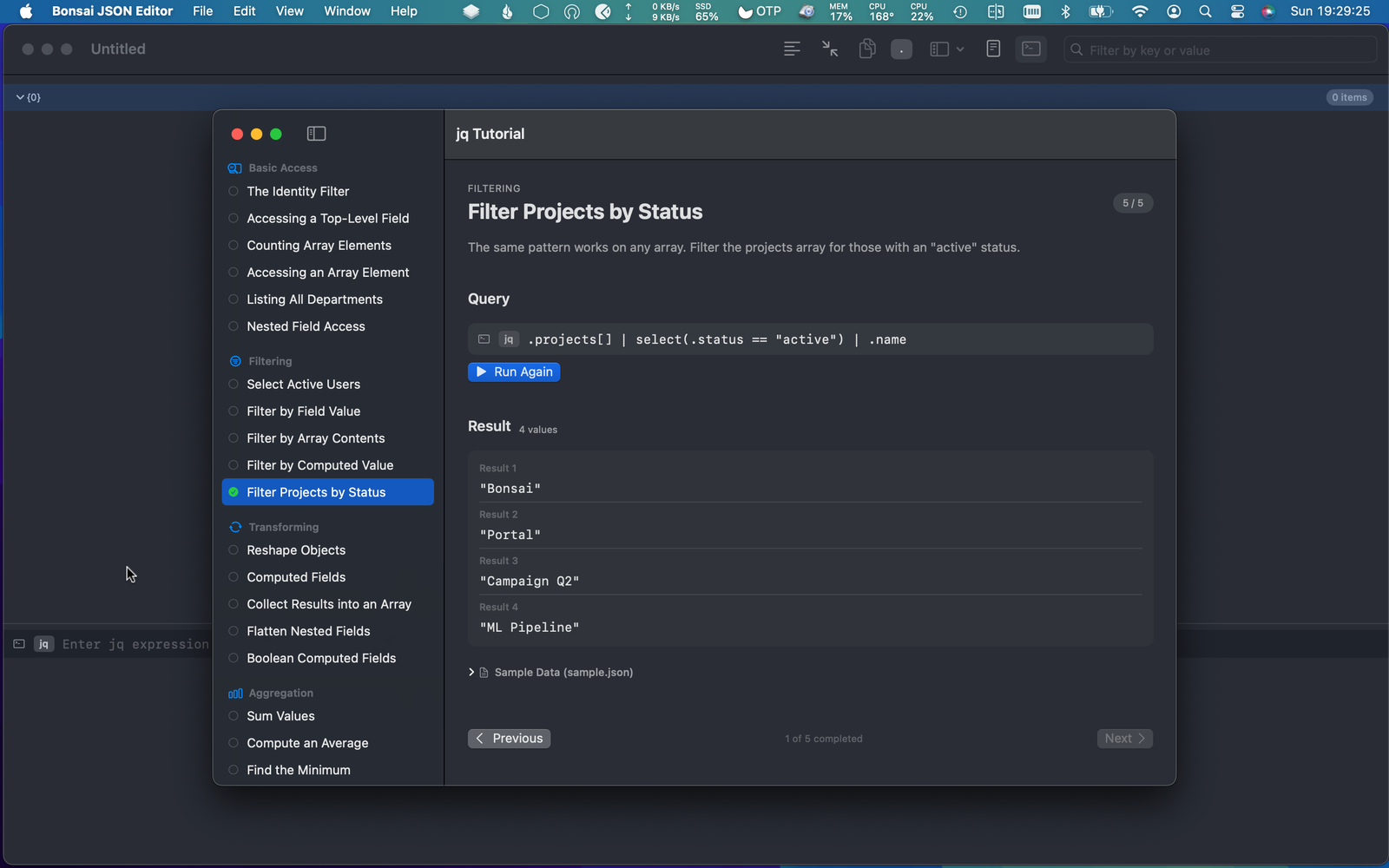Click the Basic Access section icon
The height and width of the screenshot is (868, 1389).
(x=234, y=168)
